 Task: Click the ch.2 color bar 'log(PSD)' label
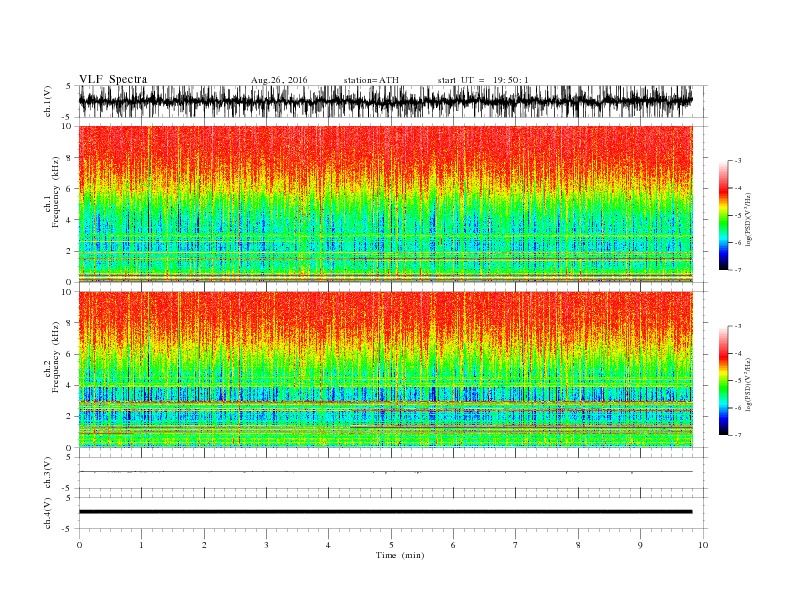point(747,384)
